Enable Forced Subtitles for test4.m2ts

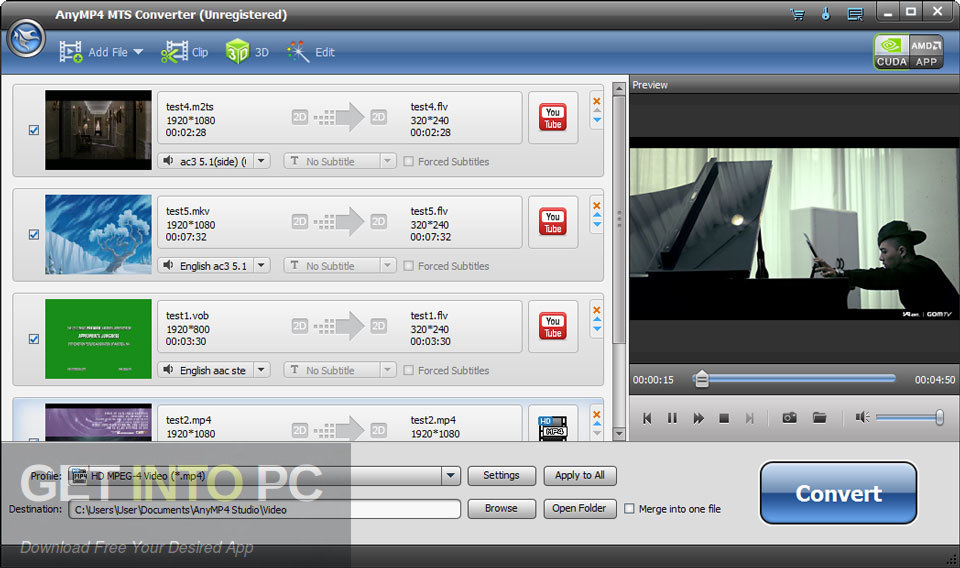pyautogui.click(x=408, y=162)
